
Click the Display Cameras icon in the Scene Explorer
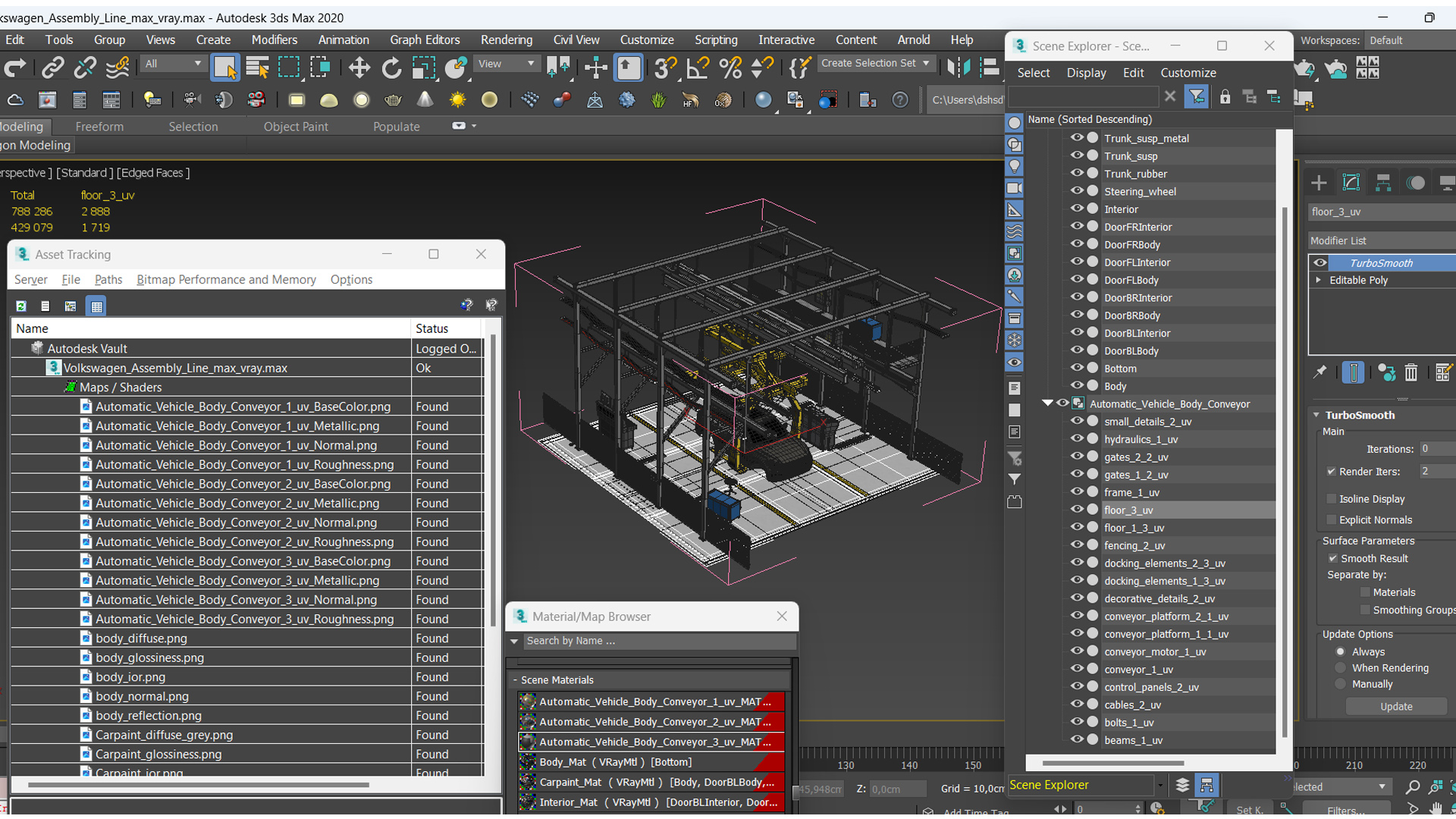[x=1014, y=188]
